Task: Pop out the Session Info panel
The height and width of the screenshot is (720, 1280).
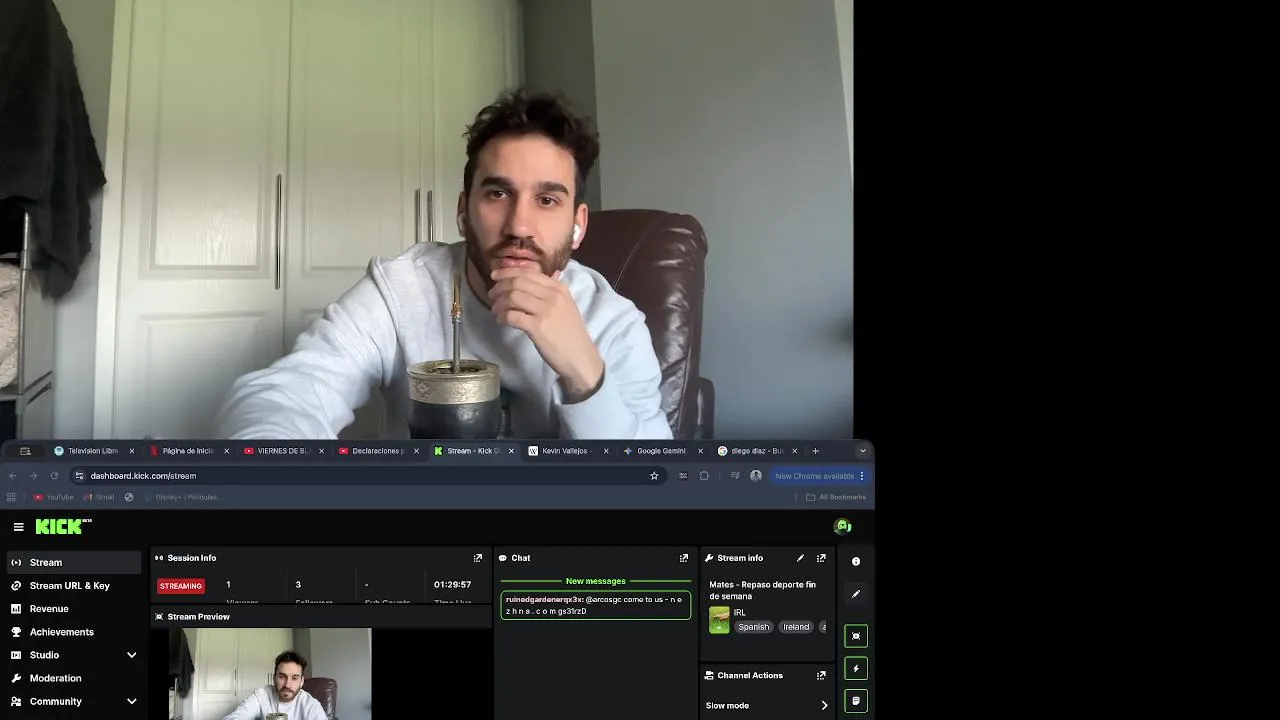Action: click(478, 558)
